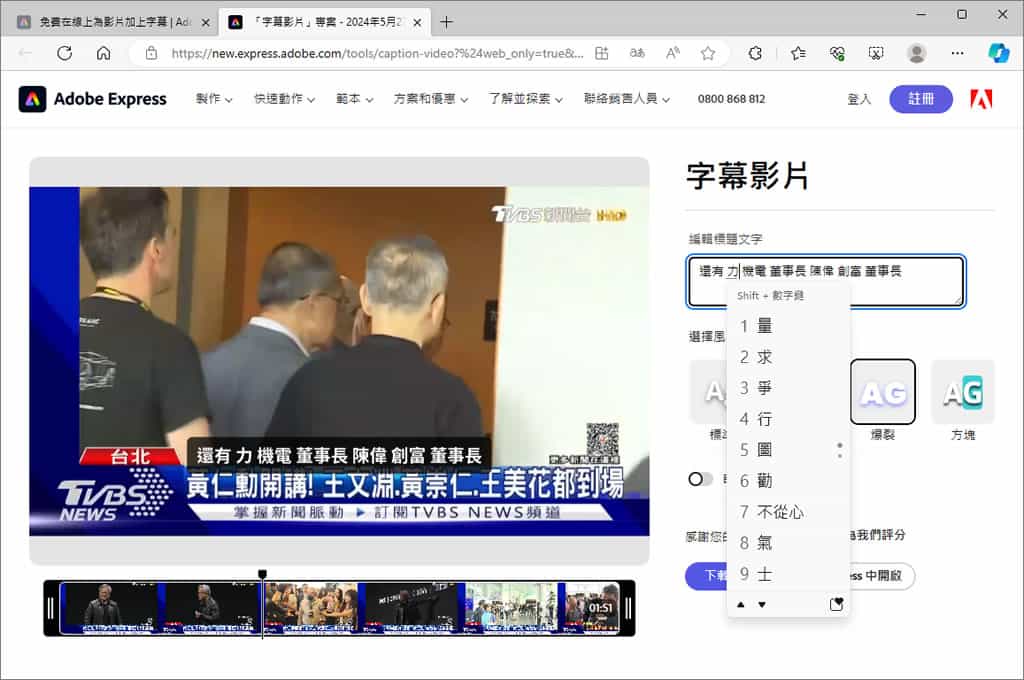Screen dimensions: 1024x680
Task: Close the 字幕影片 專案 tab
Action: (417, 22)
